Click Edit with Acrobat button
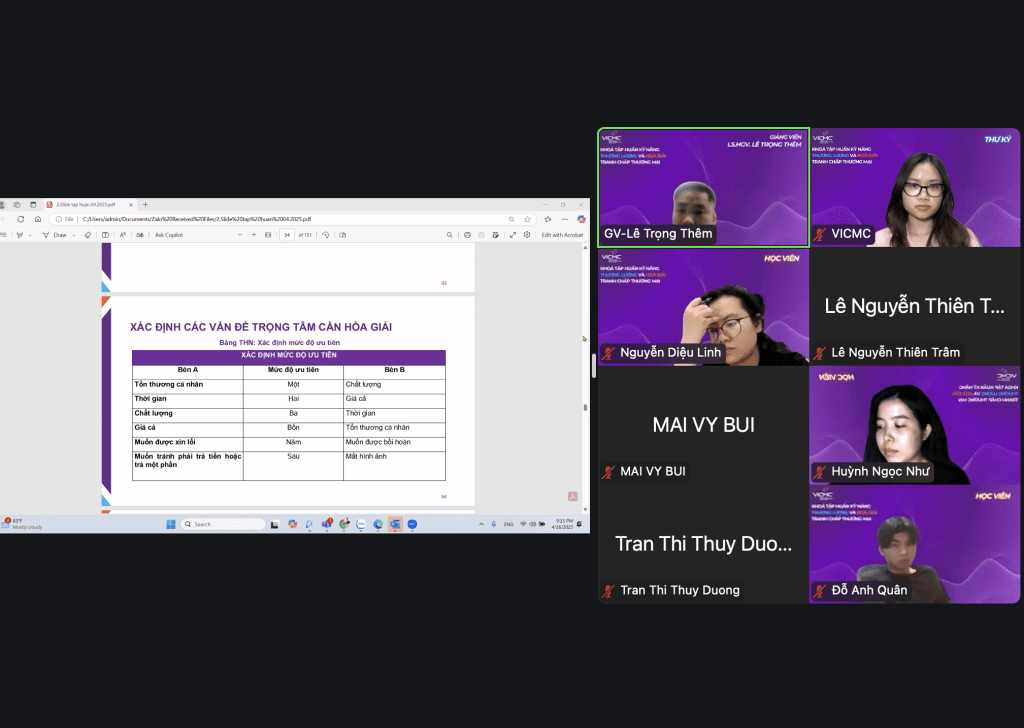 562,235
